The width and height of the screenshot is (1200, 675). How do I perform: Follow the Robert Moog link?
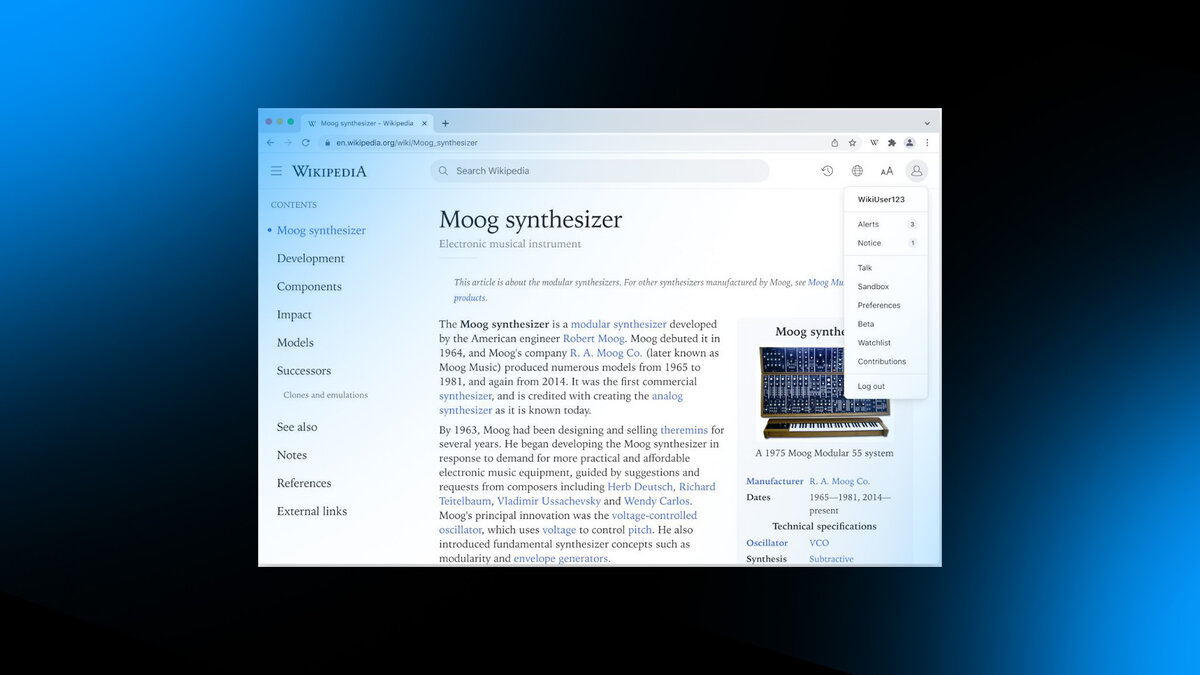pyautogui.click(x=594, y=339)
